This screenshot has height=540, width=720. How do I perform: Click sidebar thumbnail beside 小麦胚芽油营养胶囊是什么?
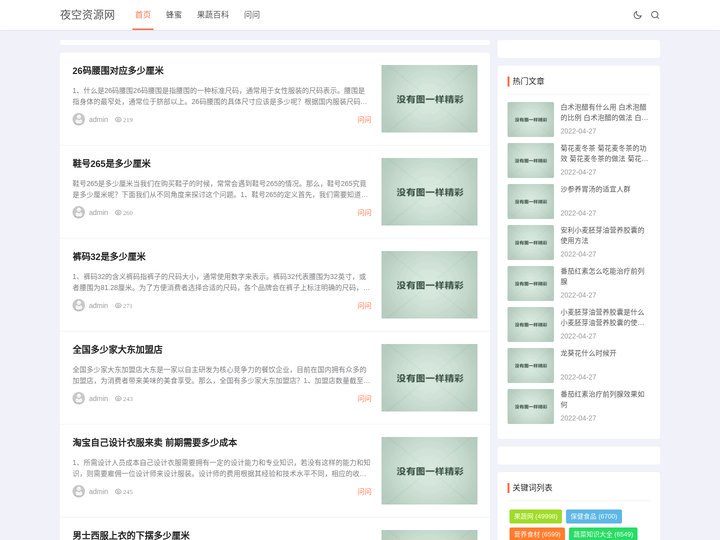click(530, 325)
